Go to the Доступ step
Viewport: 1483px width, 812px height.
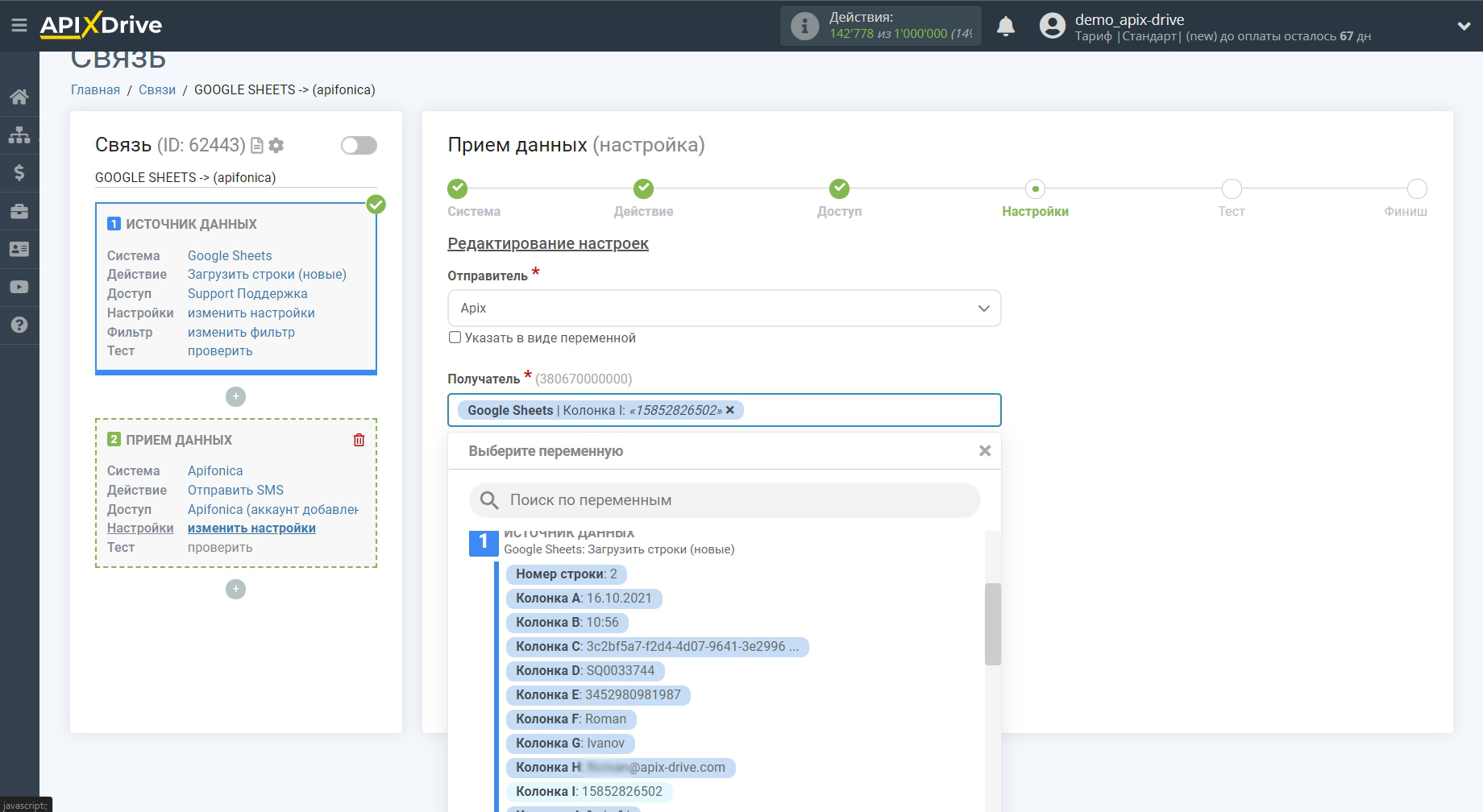point(839,188)
